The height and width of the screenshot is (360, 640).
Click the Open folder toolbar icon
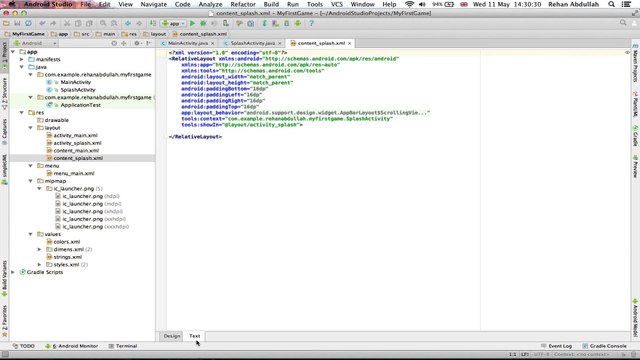[x=6, y=24]
